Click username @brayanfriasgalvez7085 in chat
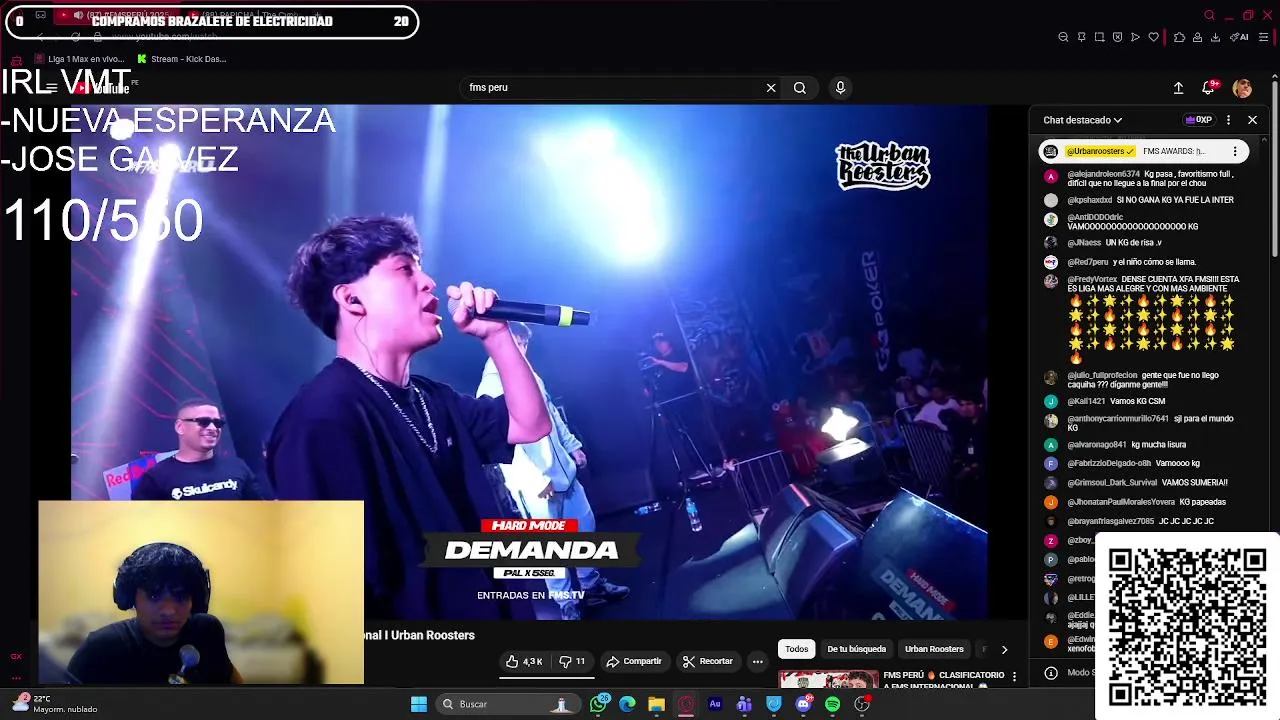The width and height of the screenshot is (1280, 720). (1111, 521)
